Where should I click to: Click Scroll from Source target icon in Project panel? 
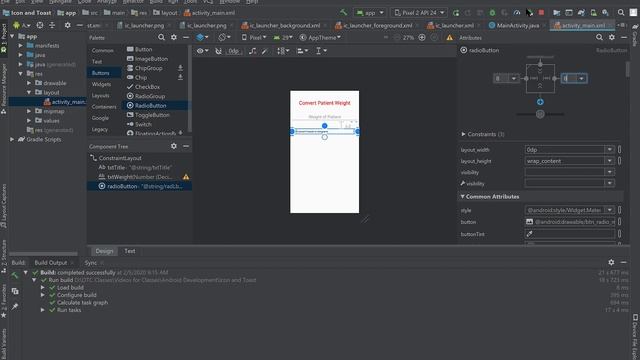(x=40, y=25)
